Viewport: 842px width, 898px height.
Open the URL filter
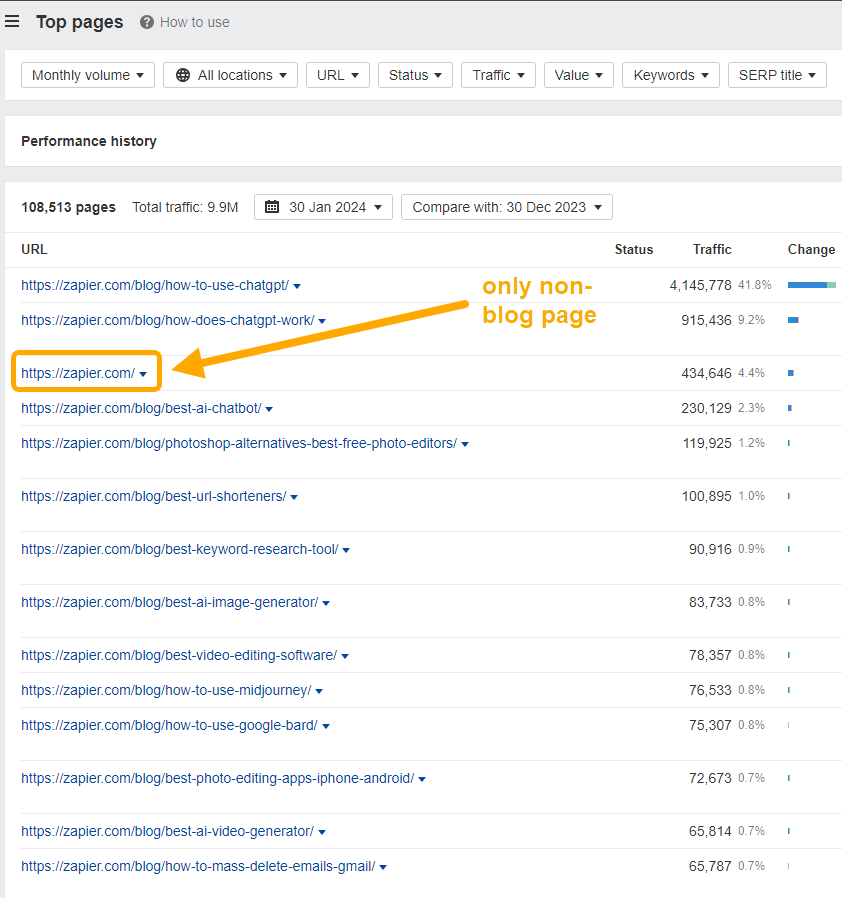tap(337, 74)
